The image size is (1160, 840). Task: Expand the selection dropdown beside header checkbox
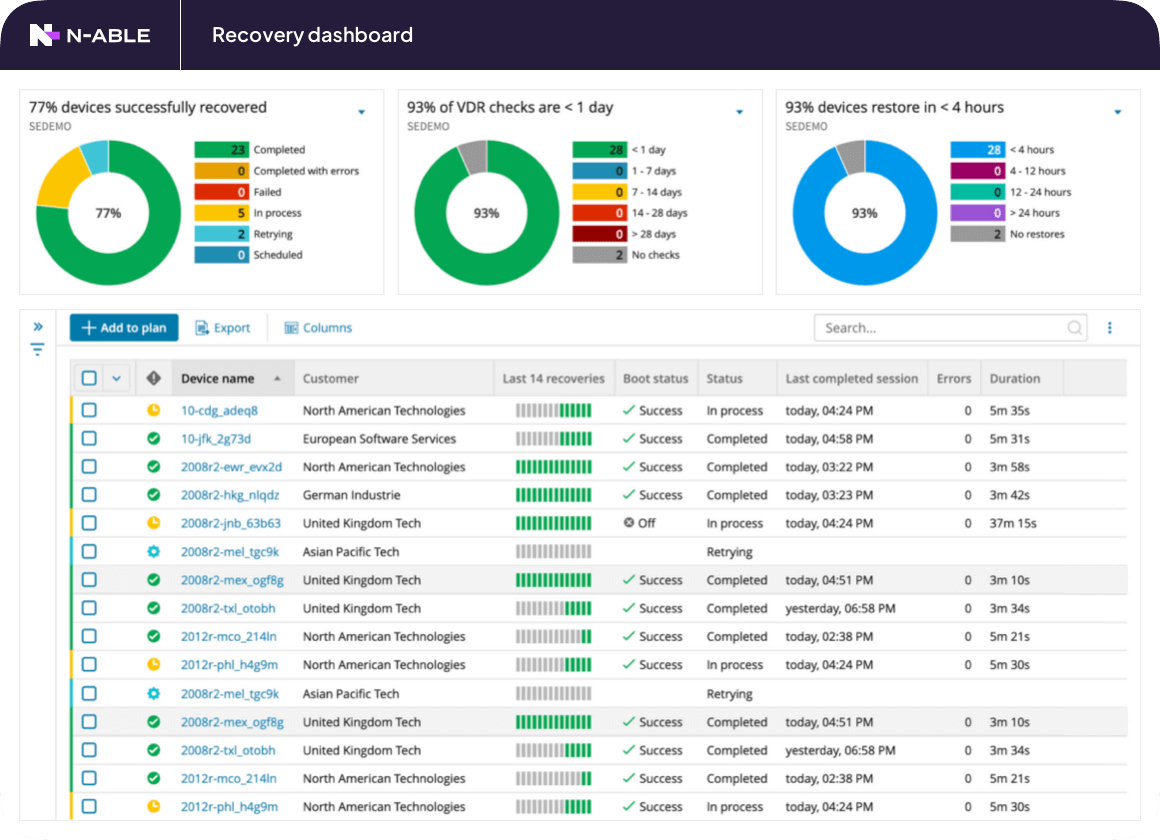[x=116, y=378]
